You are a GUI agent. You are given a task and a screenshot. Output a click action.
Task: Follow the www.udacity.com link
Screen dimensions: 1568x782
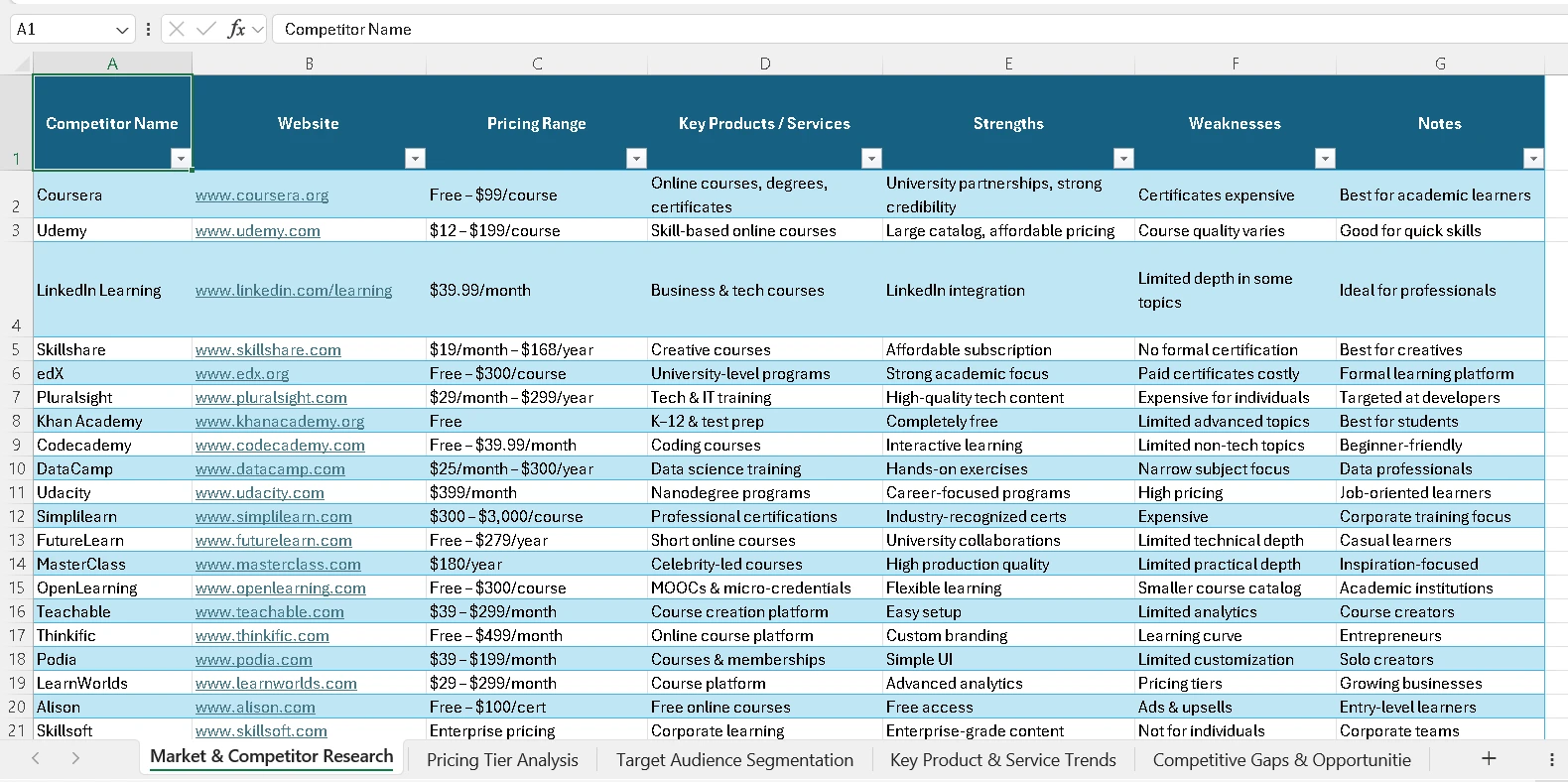point(260,493)
